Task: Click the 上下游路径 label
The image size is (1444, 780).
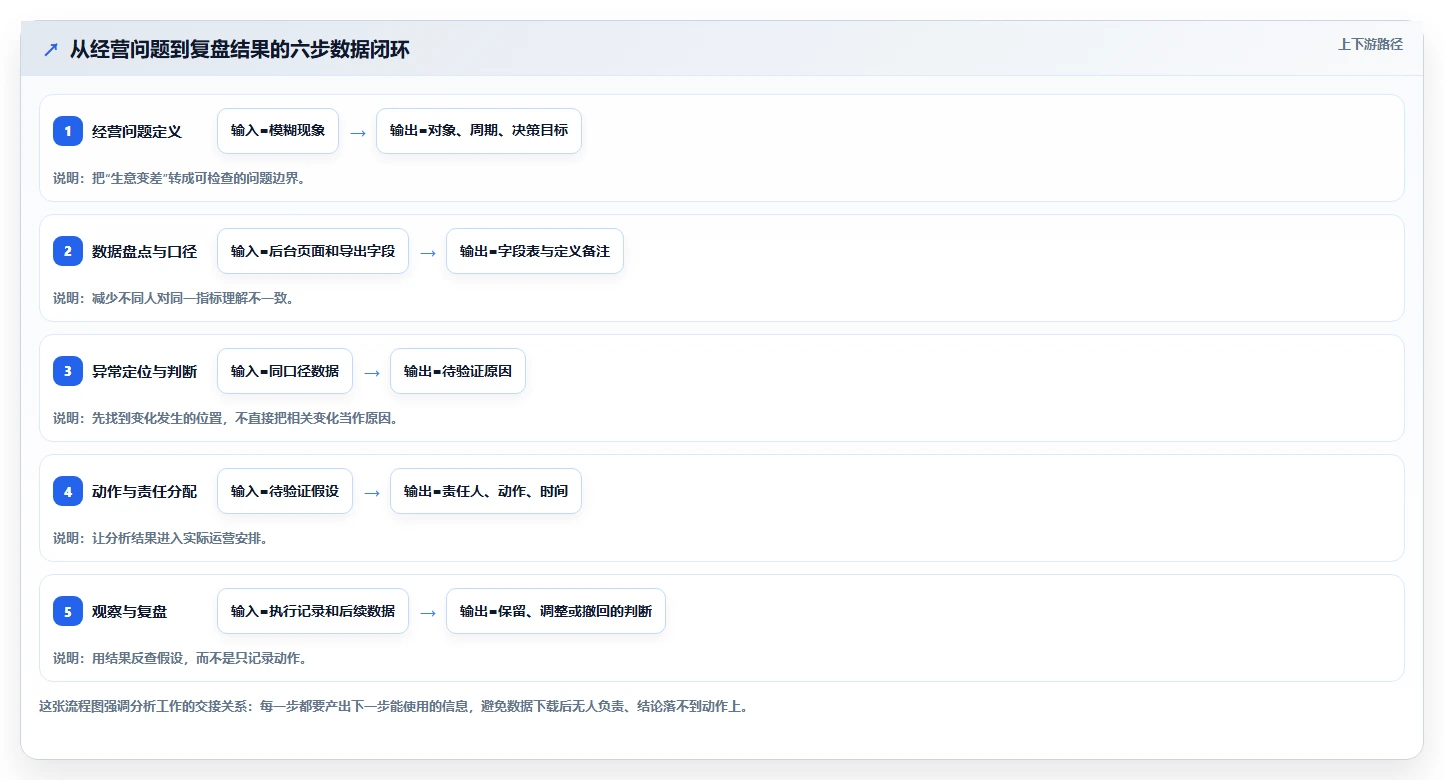Action: (1370, 44)
